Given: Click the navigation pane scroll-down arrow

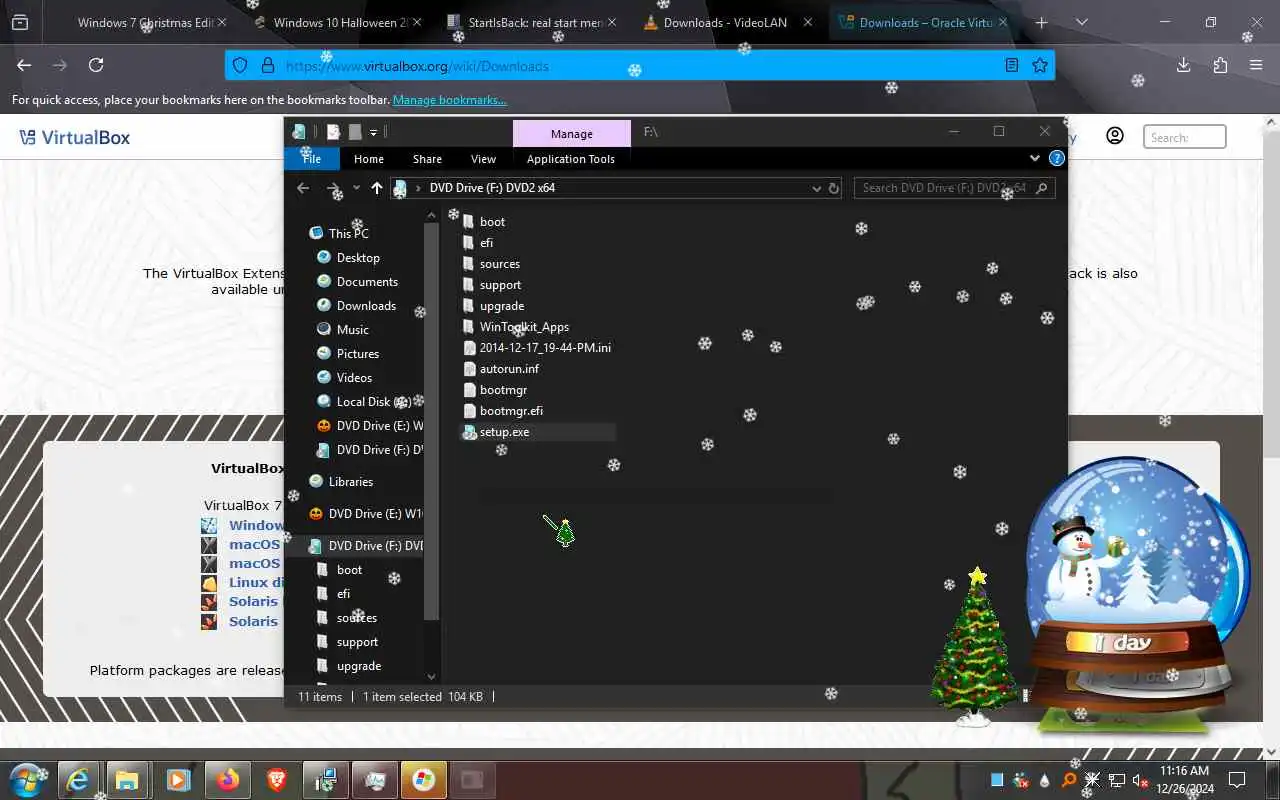Looking at the screenshot, I should pyautogui.click(x=432, y=677).
